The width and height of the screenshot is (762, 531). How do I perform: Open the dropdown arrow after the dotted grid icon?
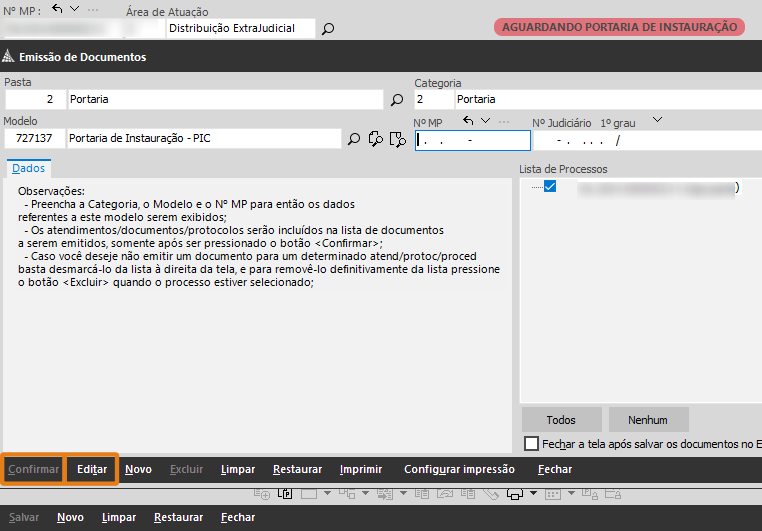(572, 493)
